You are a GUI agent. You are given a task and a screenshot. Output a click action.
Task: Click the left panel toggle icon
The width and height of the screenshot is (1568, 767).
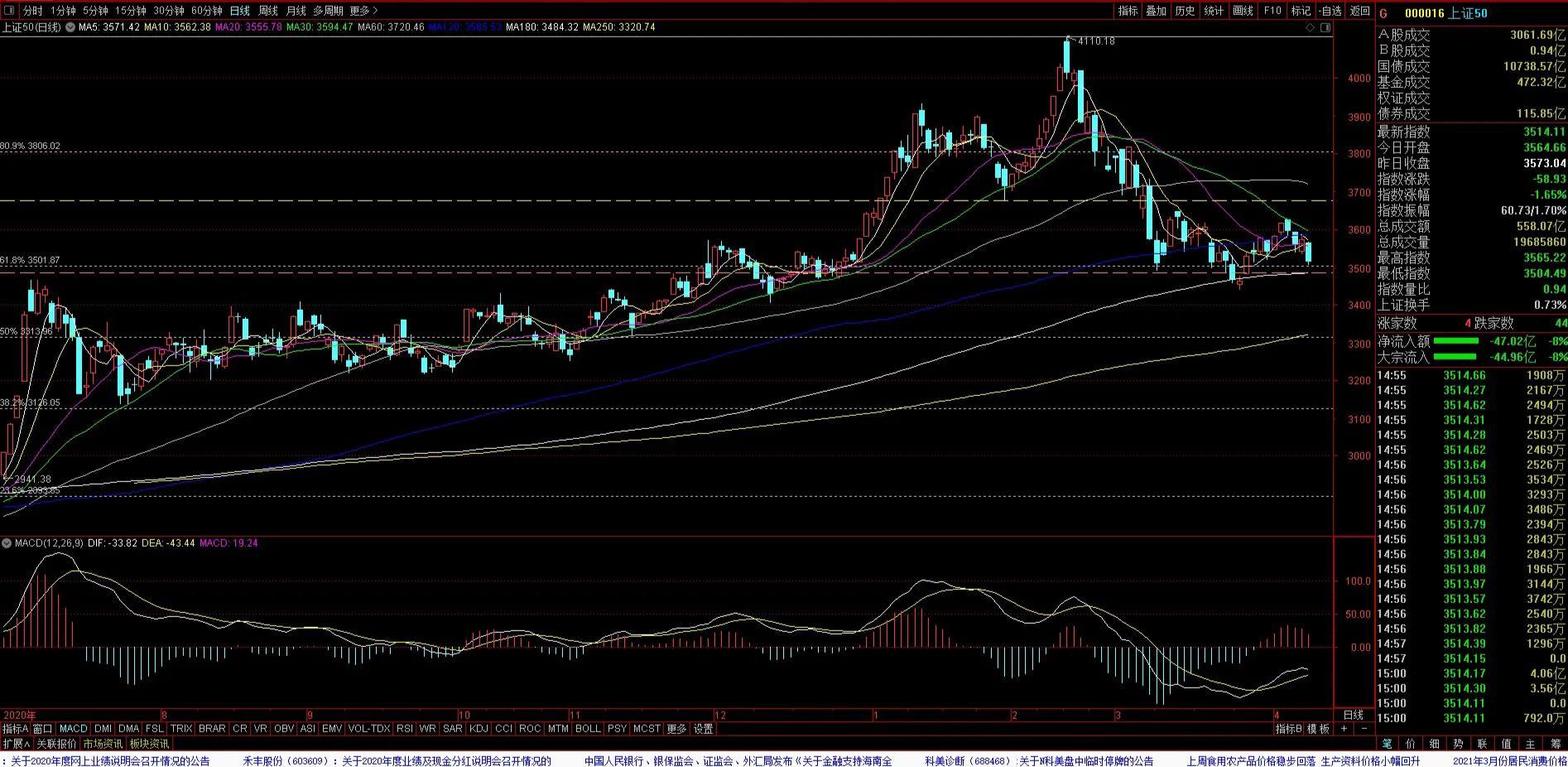9,11
